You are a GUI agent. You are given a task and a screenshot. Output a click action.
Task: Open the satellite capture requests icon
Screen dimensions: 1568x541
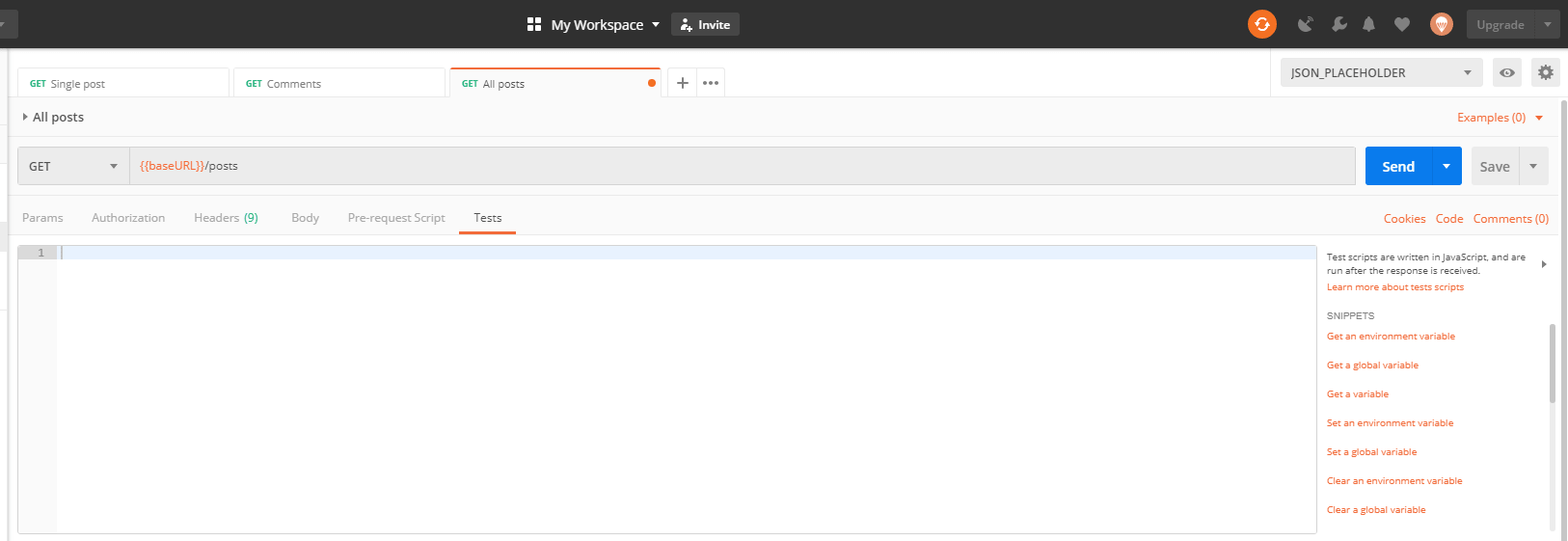[x=1305, y=24]
